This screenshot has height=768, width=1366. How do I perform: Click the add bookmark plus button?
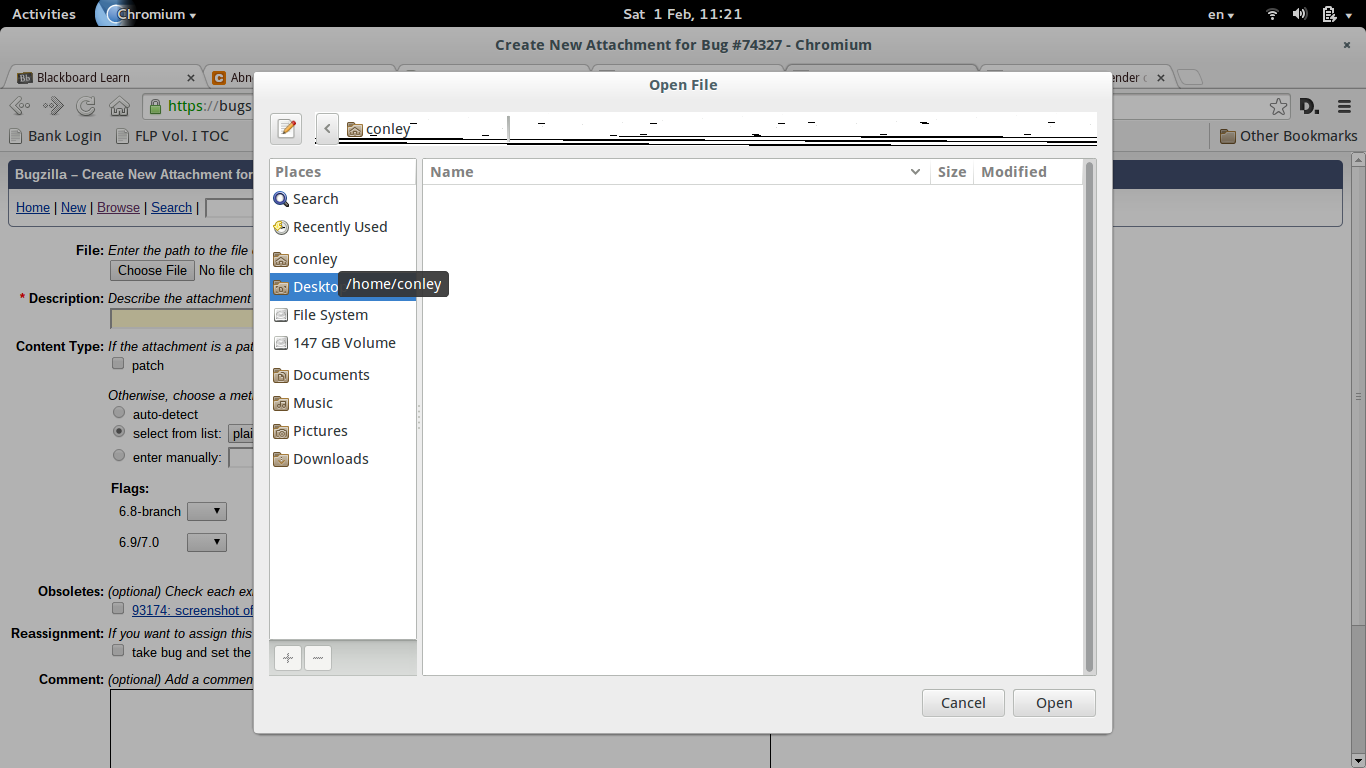(288, 658)
